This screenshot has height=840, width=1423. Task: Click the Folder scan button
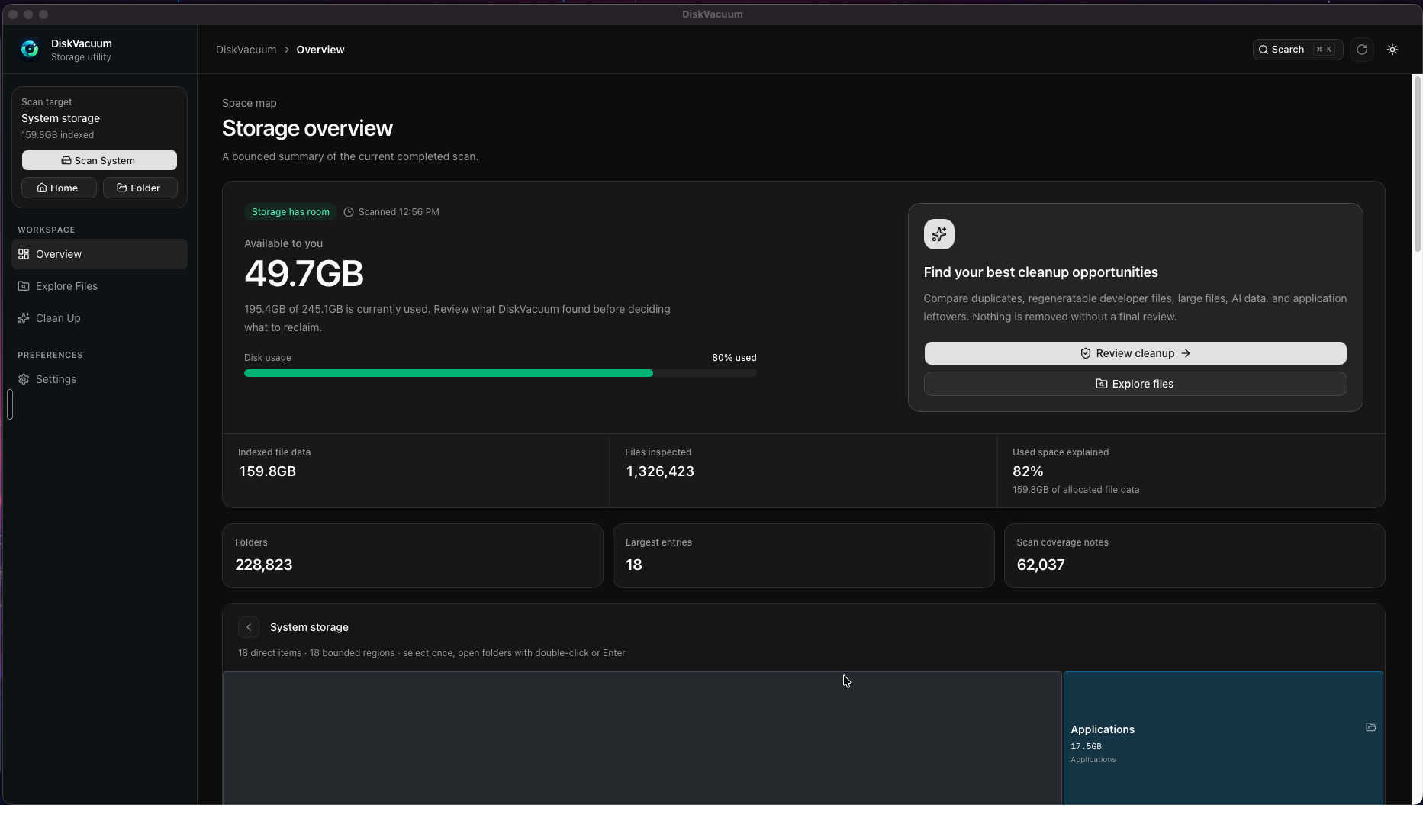coord(140,188)
